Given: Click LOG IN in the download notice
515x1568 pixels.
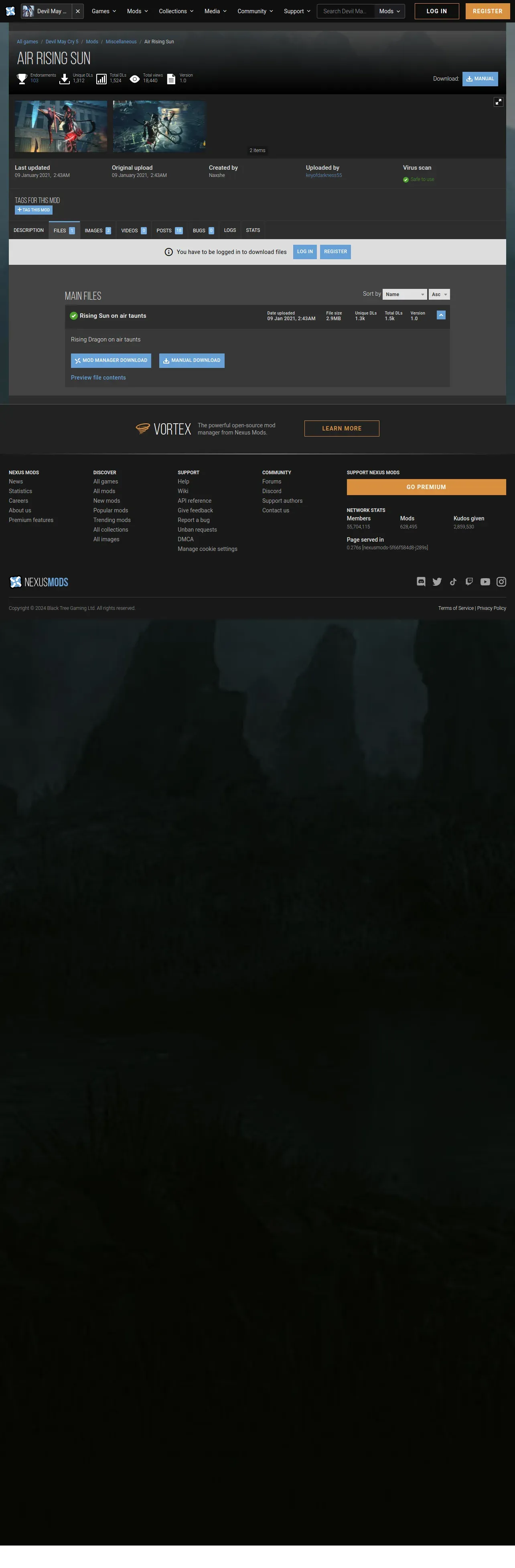Looking at the screenshot, I should click(x=305, y=252).
